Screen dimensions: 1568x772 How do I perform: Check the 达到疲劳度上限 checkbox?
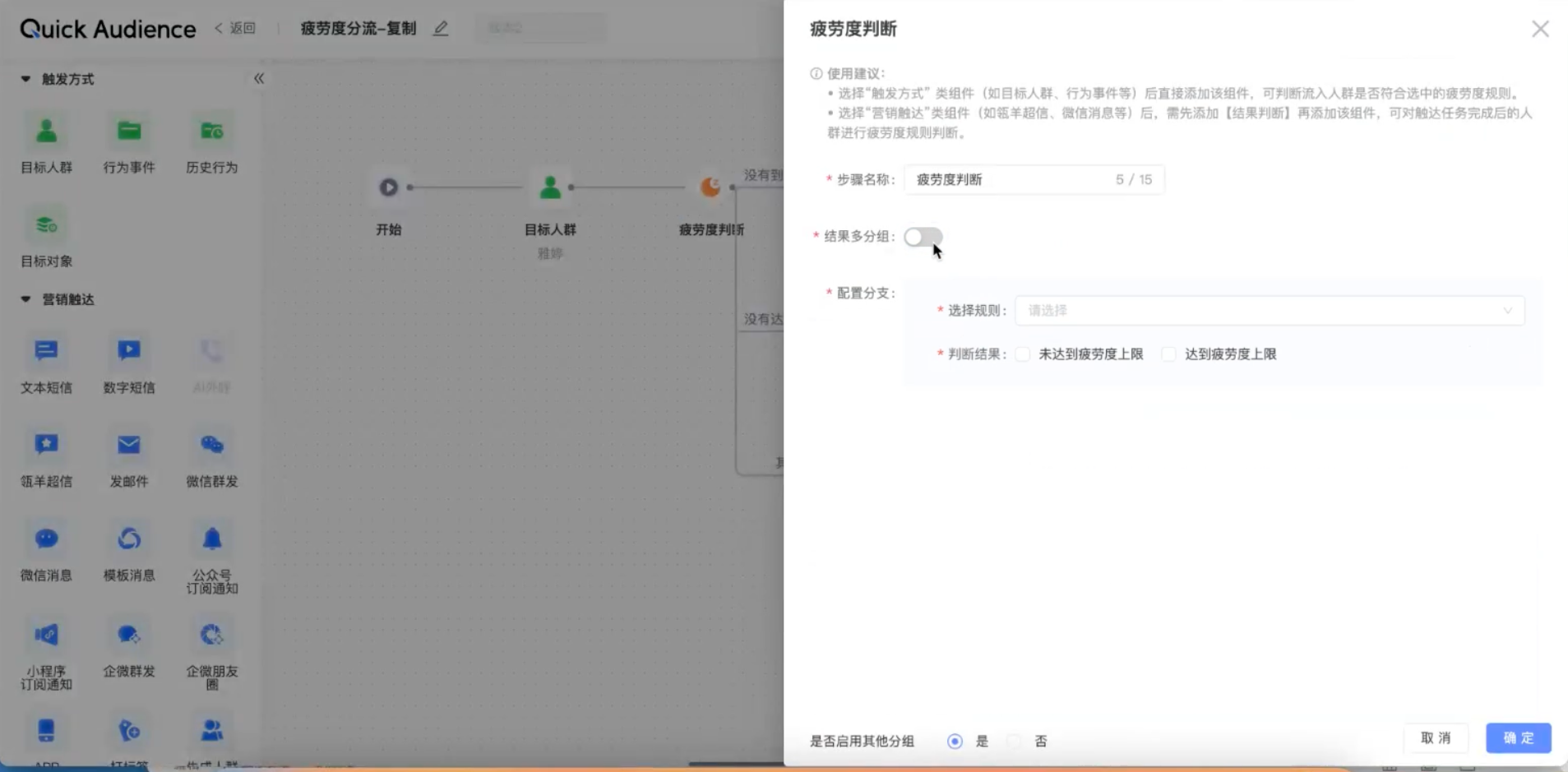pyautogui.click(x=1168, y=354)
